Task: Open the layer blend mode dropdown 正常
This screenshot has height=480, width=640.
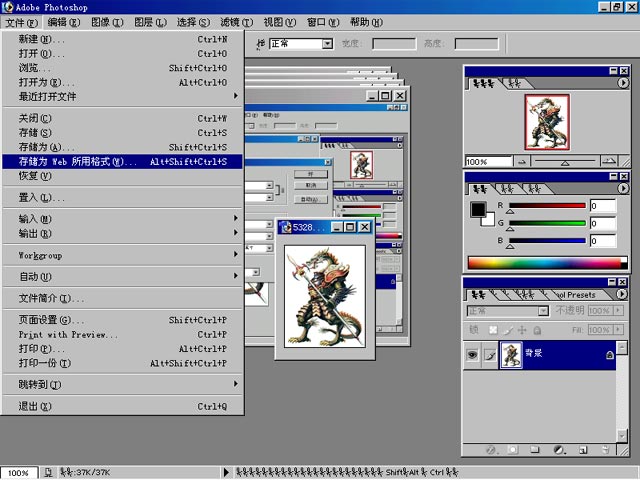Action: [507, 311]
